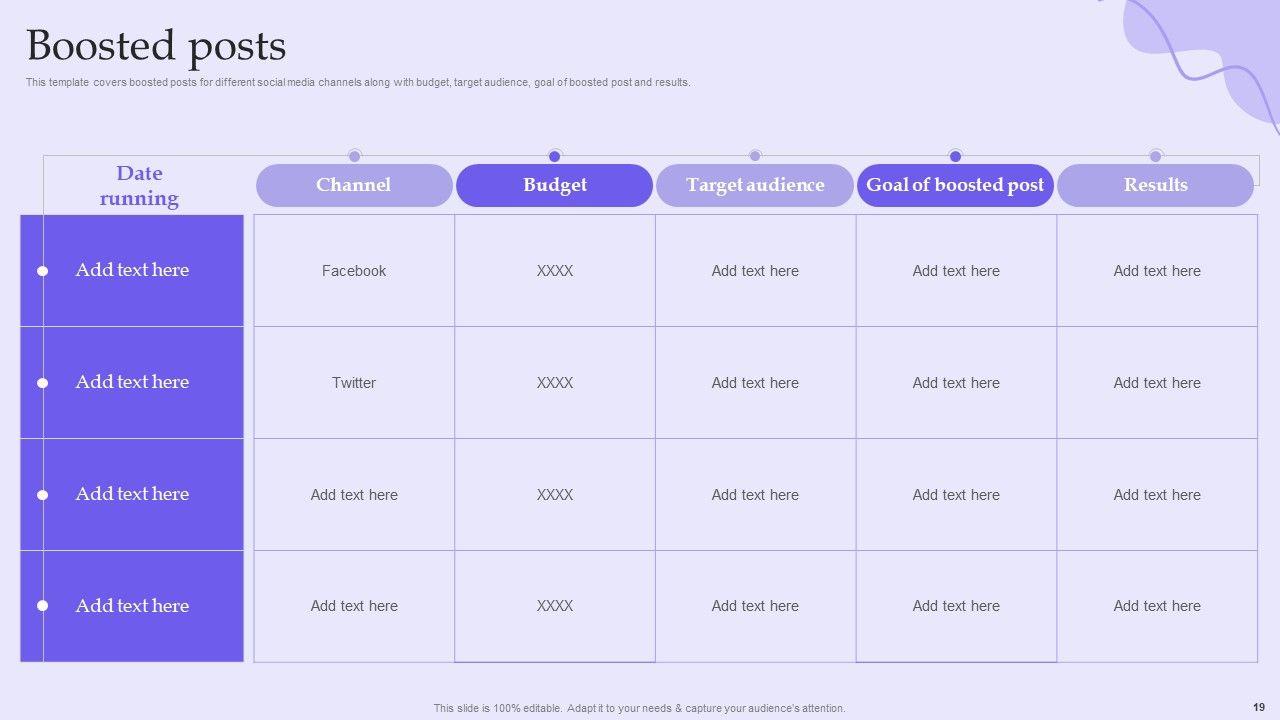The height and width of the screenshot is (720, 1280).
Task: Click the white bullet dot in first date row
Action: [x=42, y=271]
